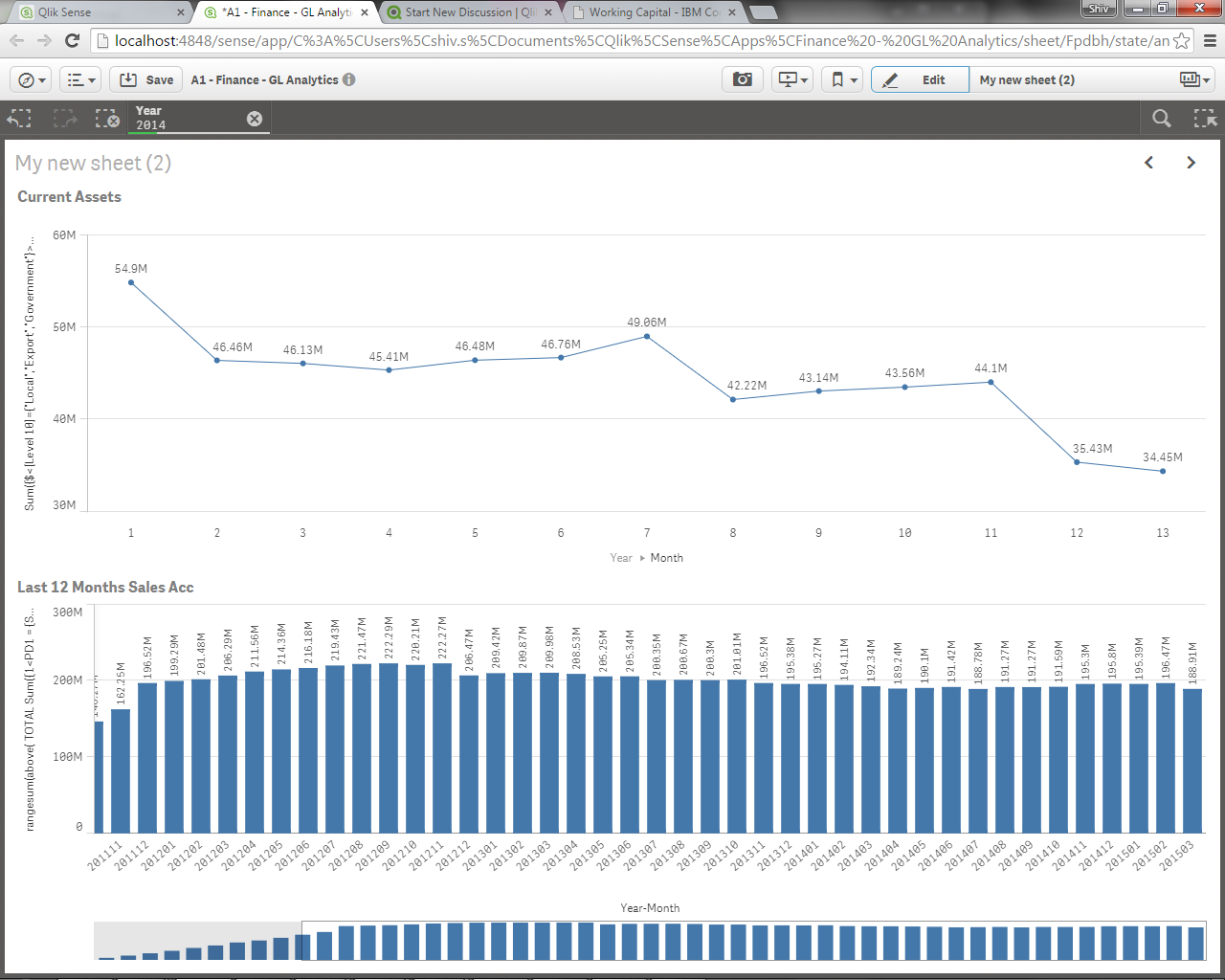Open the selections tool in the corner
Image resolution: width=1225 pixels, height=980 pixels.
1205,118
